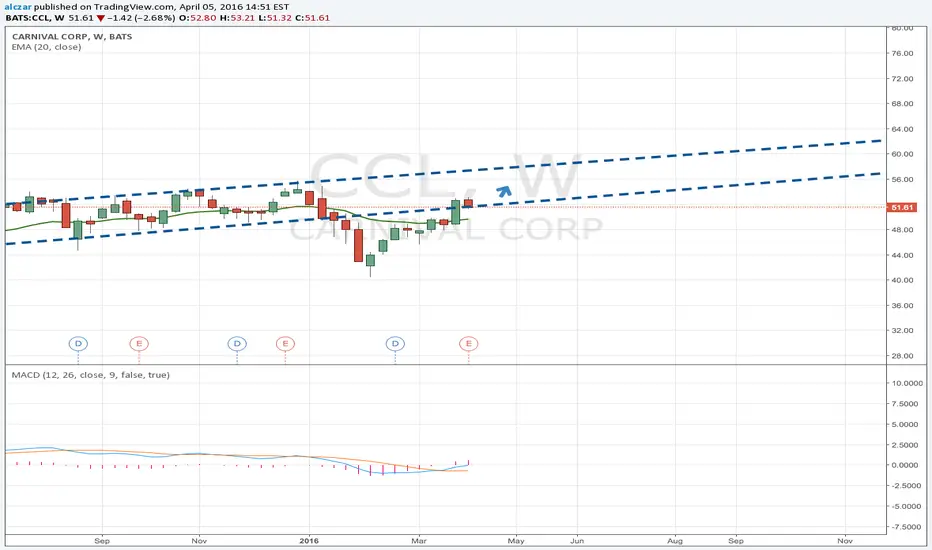Click the 76.00 price axis label

pos(902,53)
